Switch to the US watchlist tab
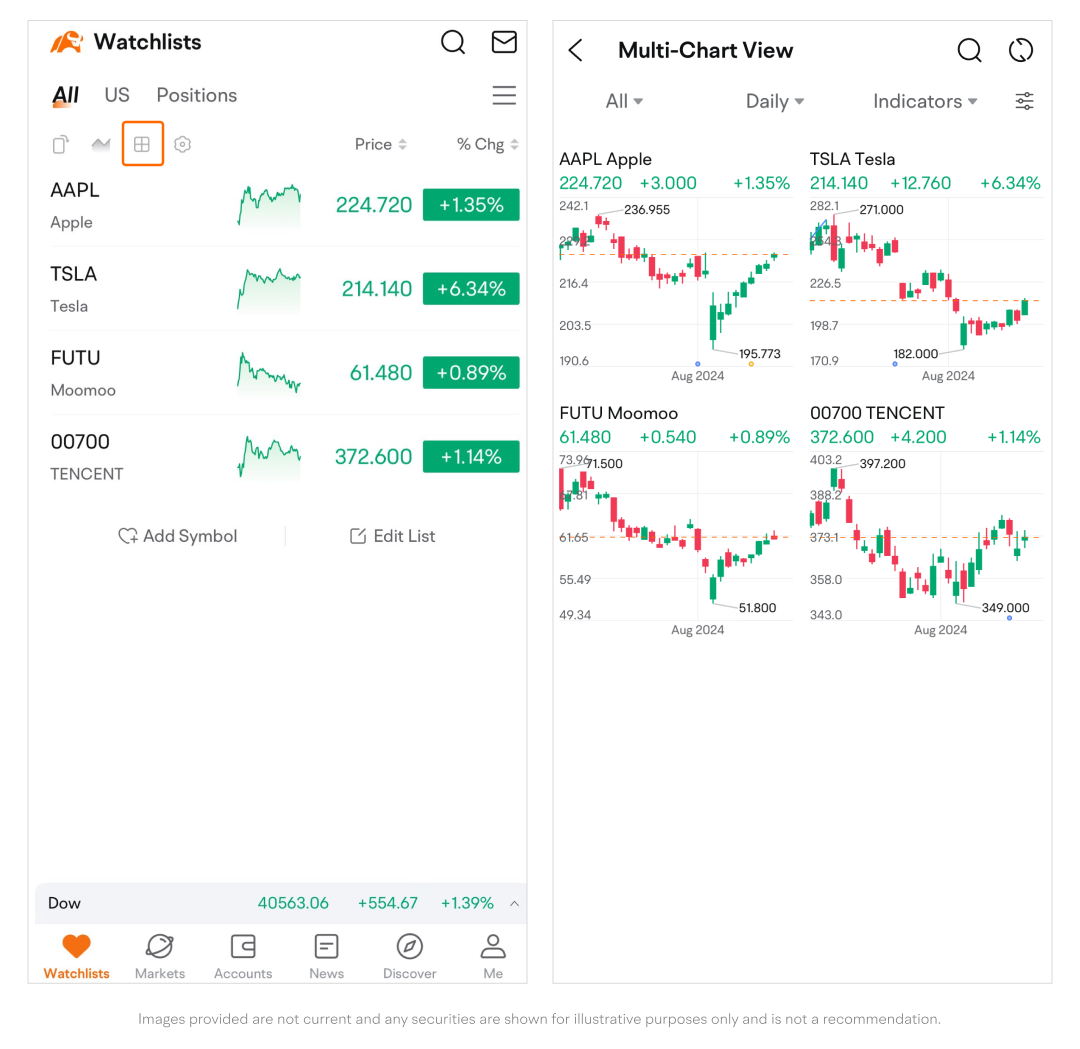 117,95
